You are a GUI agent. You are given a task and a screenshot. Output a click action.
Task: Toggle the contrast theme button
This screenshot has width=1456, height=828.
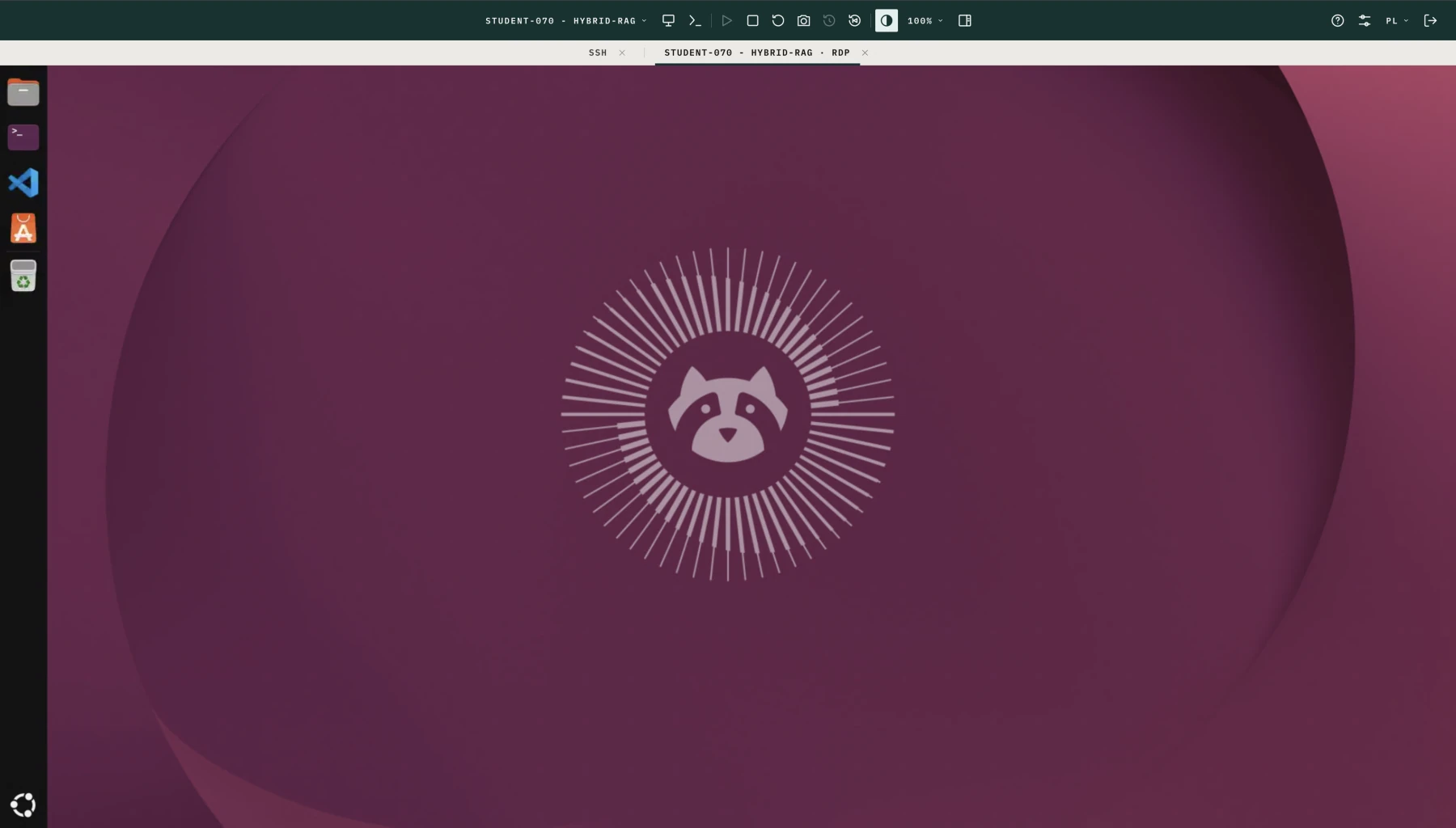(887, 21)
